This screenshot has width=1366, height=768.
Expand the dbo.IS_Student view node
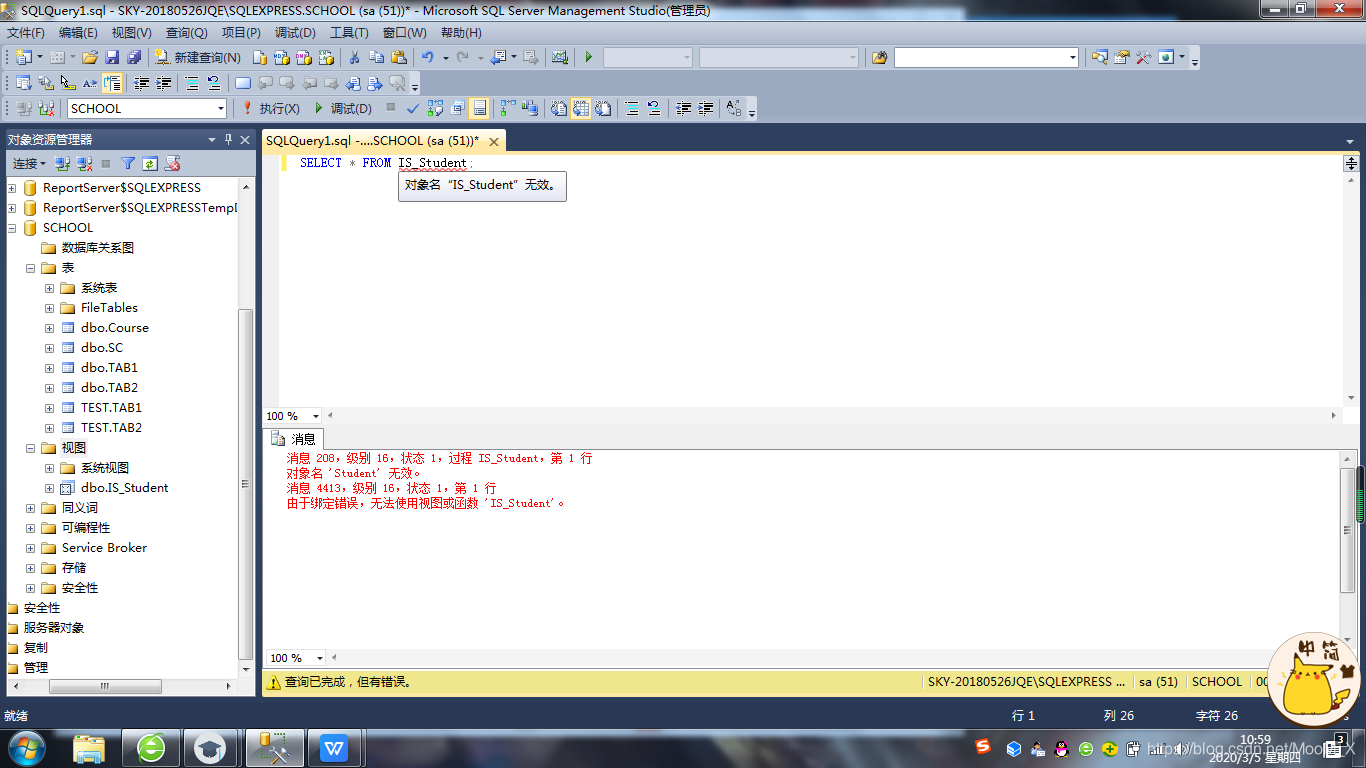click(49, 488)
